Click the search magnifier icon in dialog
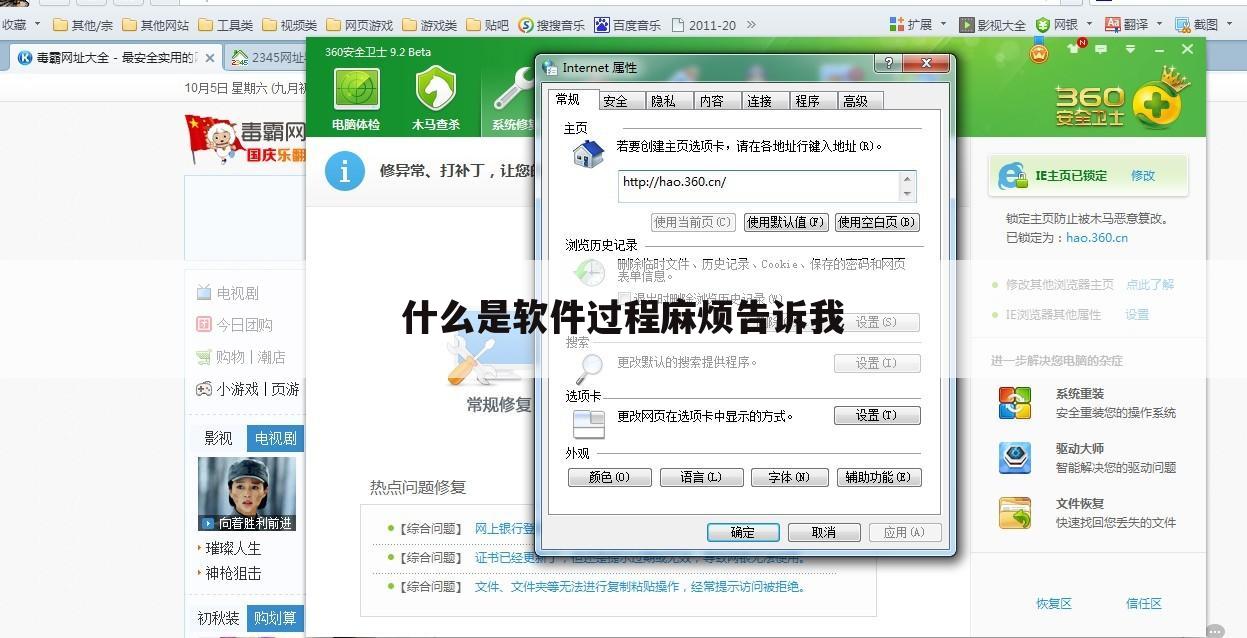This screenshot has width=1247, height=638. (x=589, y=367)
